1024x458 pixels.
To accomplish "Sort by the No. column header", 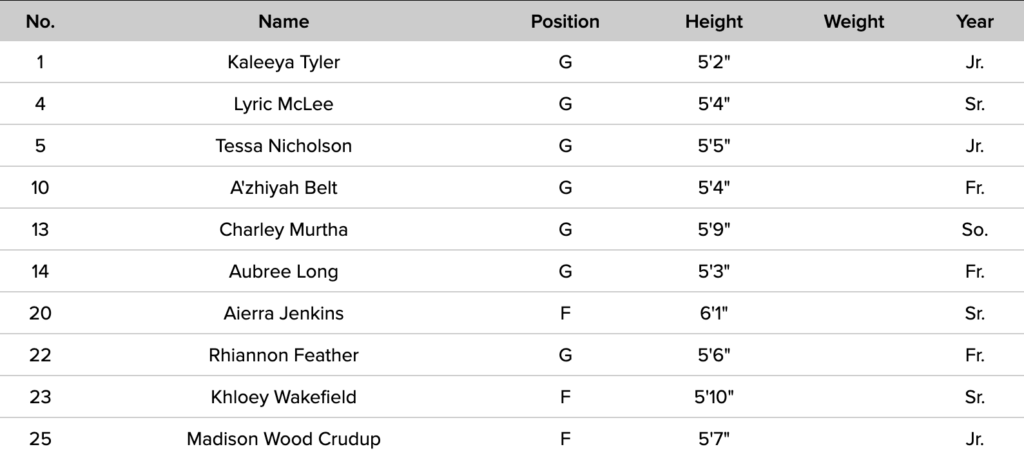I will (x=40, y=21).
